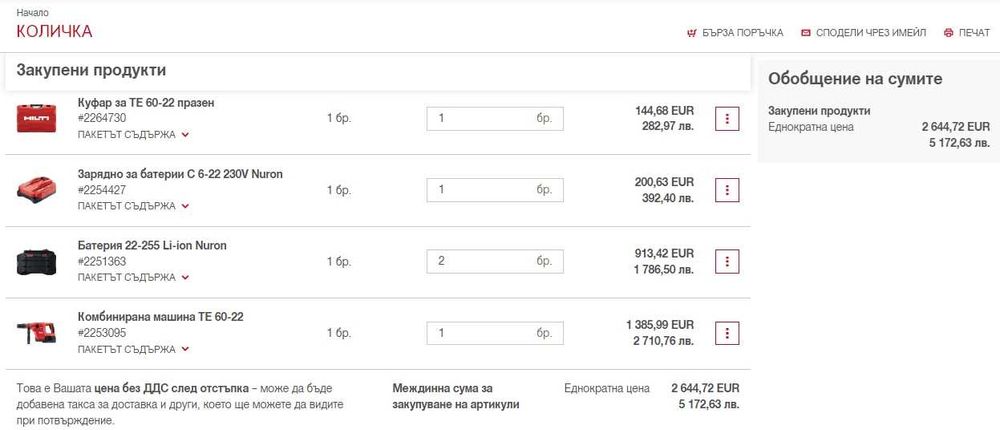Open options menu for Комбинирана машина TE 60-22
The width and height of the screenshot is (1000, 430).
point(727,333)
